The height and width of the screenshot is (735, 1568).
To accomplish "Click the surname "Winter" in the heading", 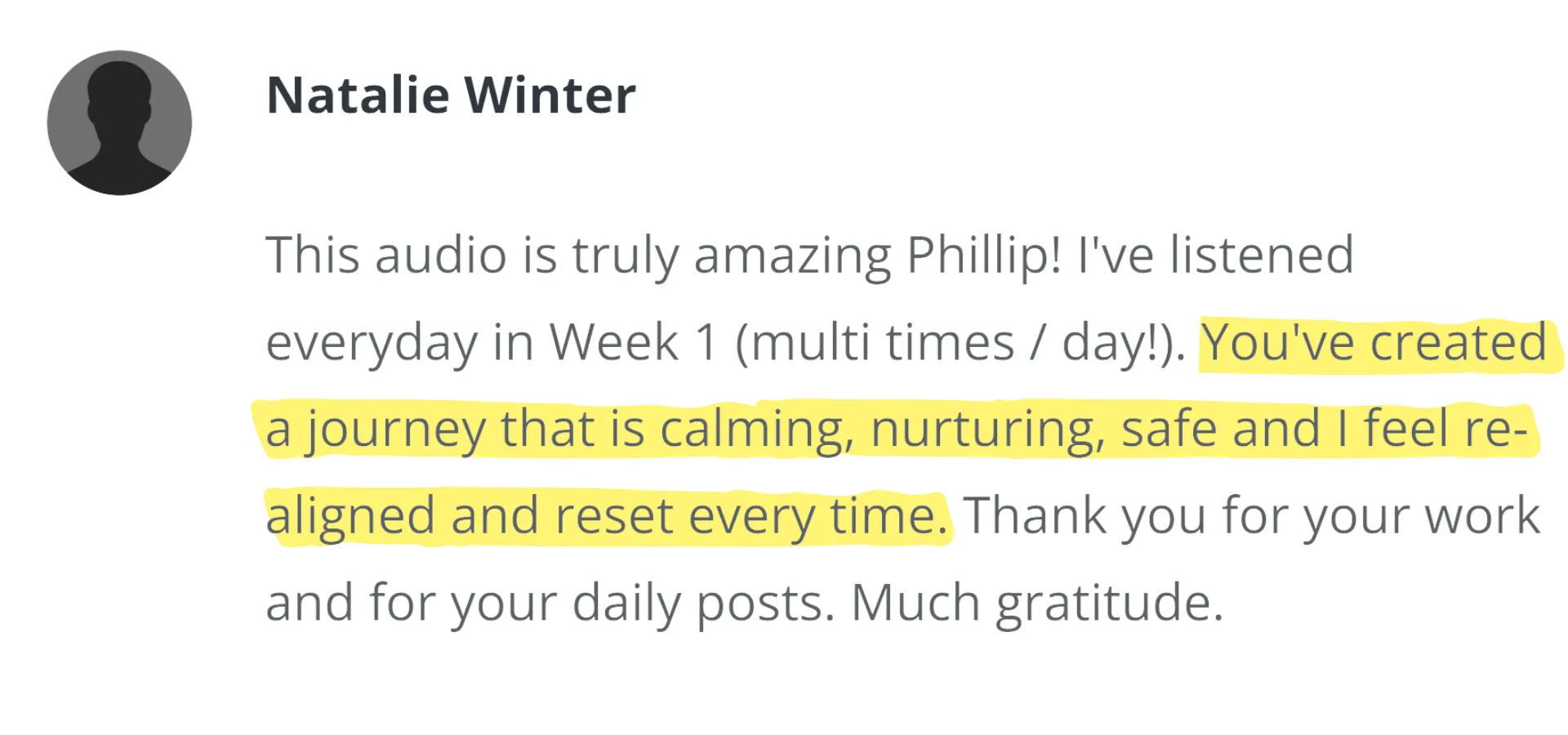I will click(x=550, y=95).
